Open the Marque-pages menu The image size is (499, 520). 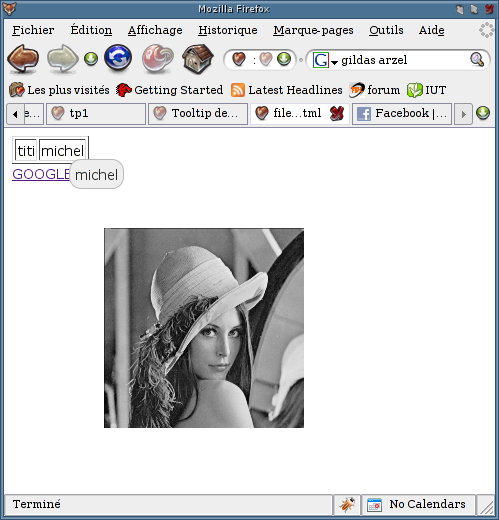click(x=313, y=30)
